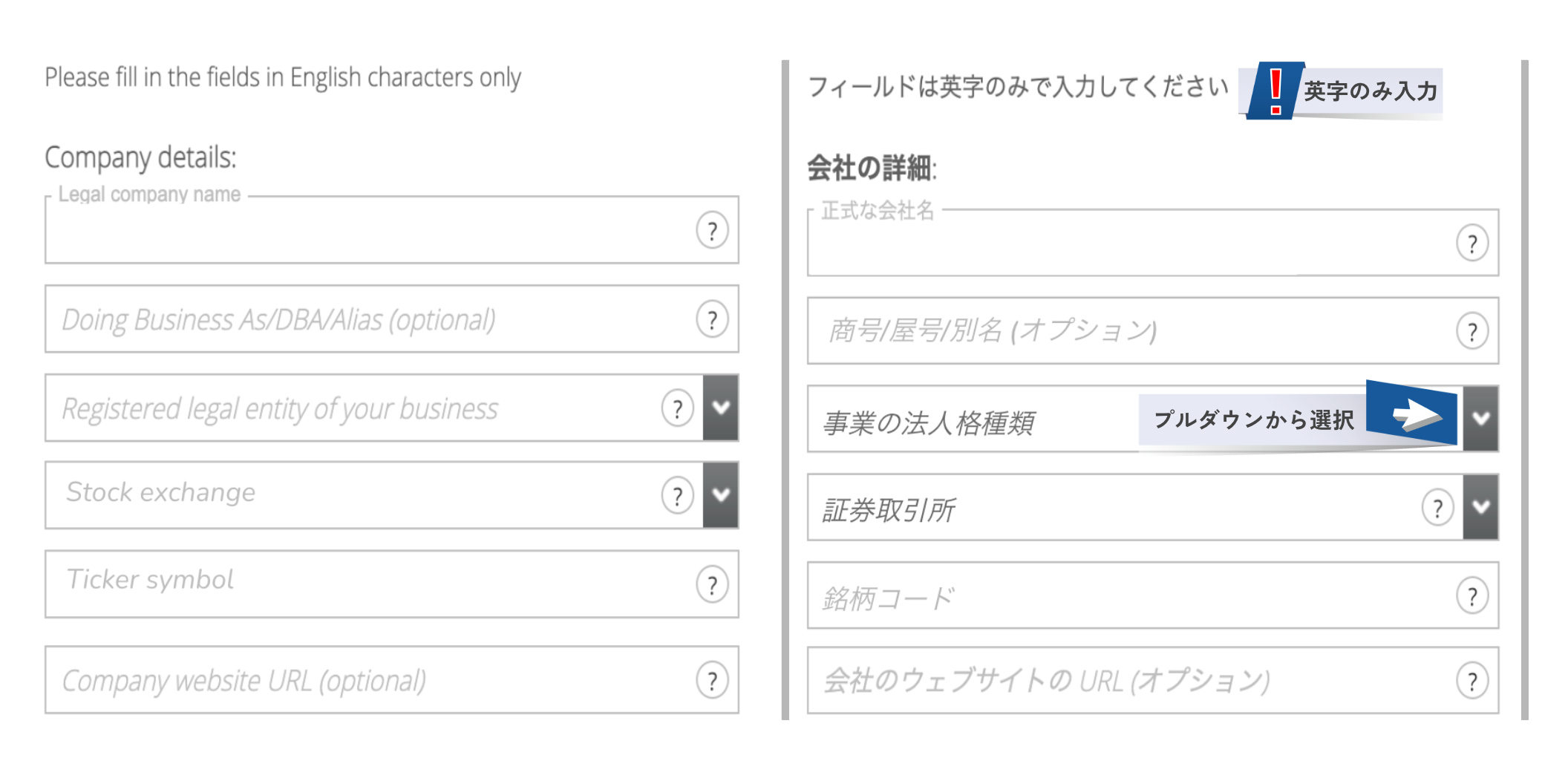Image resolution: width=1568 pixels, height=784 pixels.
Task: Open help for Doing Business As field
Action: [x=712, y=319]
